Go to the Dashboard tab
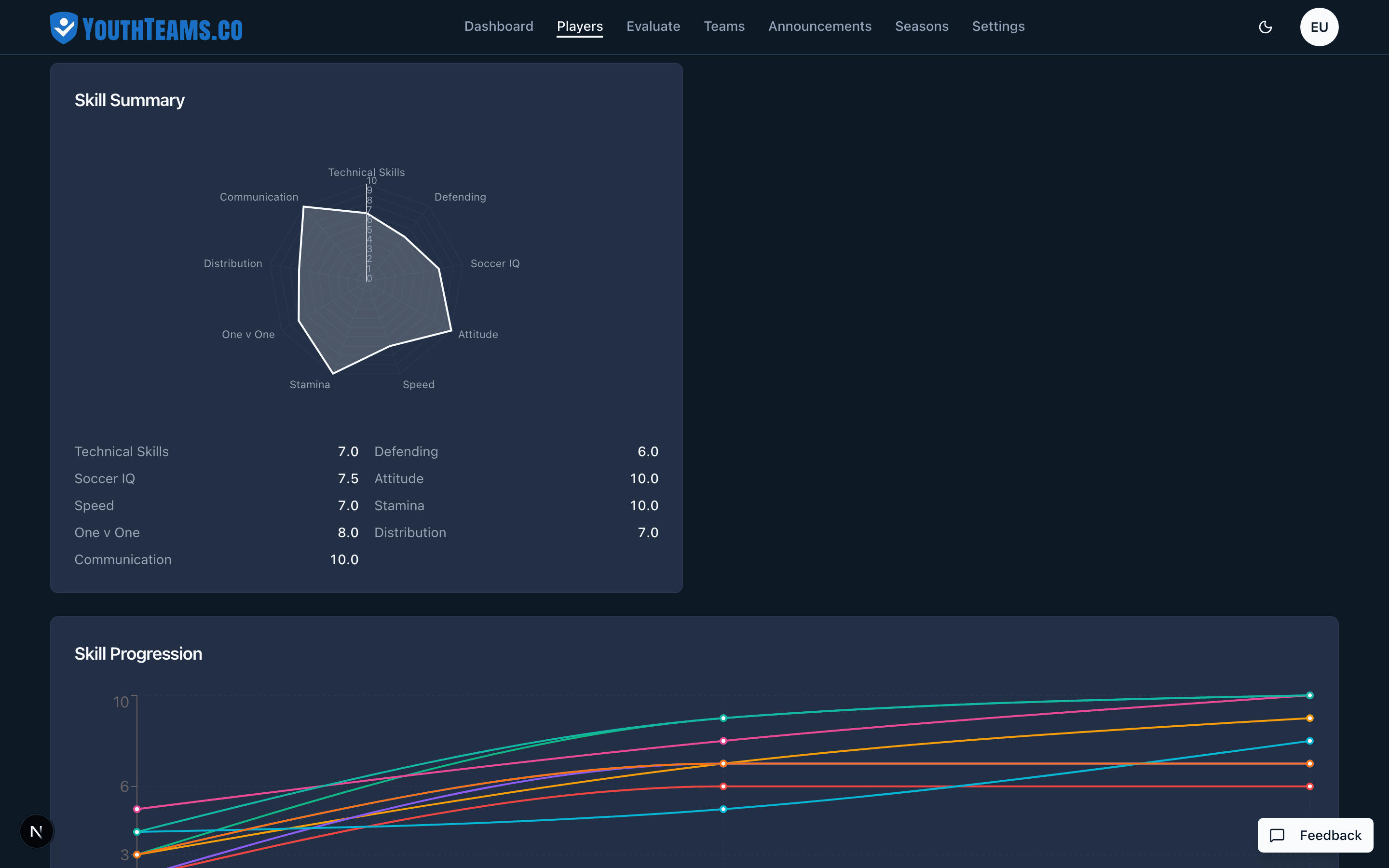 click(499, 27)
